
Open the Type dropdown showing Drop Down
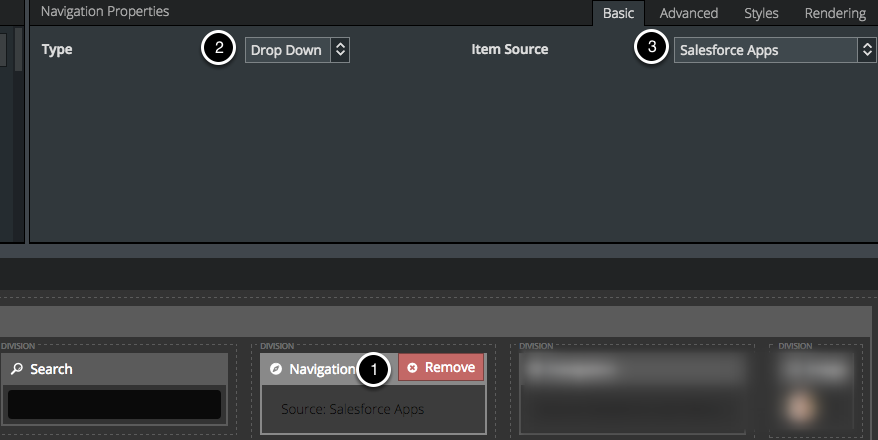pyautogui.click(x=297, y=50)
